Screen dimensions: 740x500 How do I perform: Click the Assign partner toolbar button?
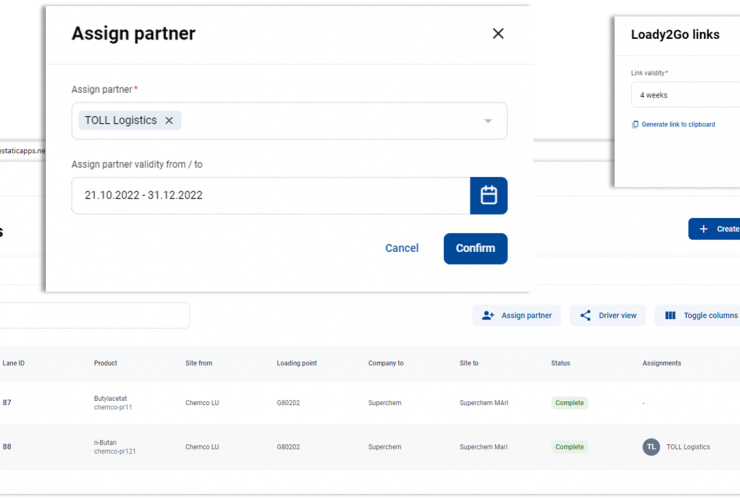[x=516, y=315]
